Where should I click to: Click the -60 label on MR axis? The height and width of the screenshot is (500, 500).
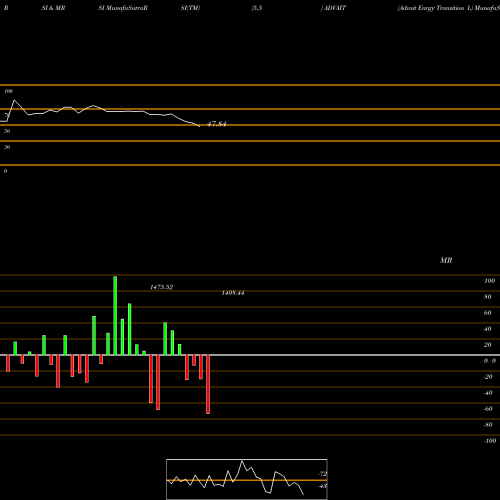pyautogui.click(x=488, y=409)
